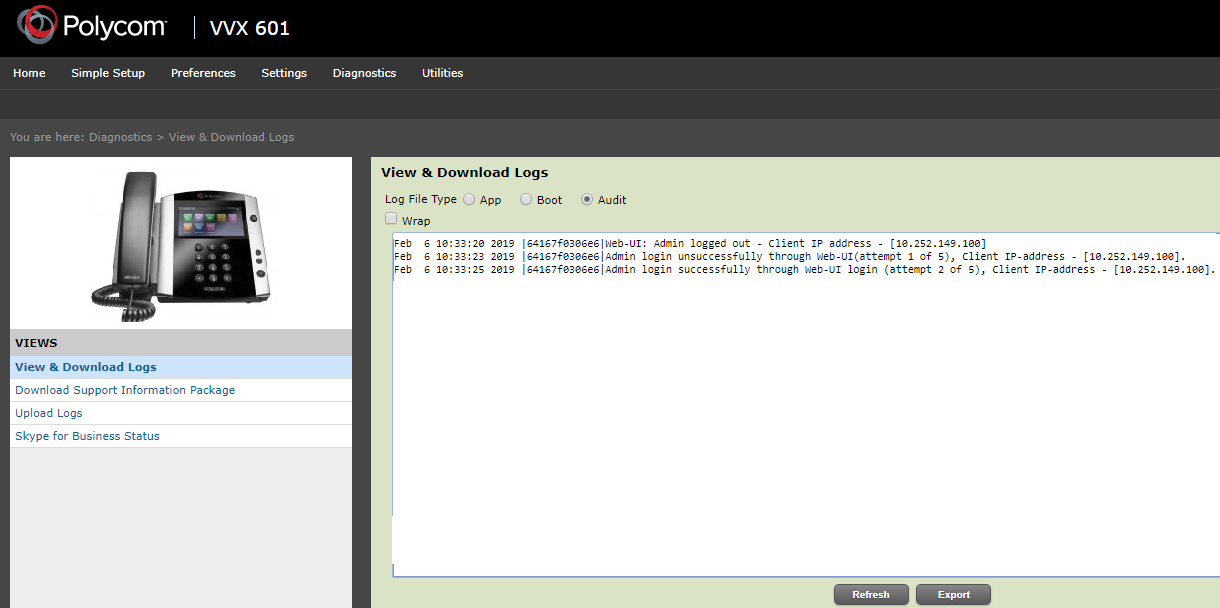
Task: Click the Refresh button
Action: 871,593
